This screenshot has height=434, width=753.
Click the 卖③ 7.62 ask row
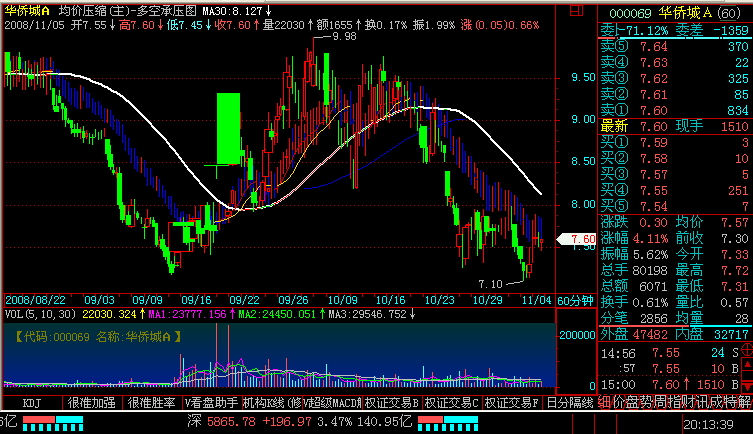(x=674, y=78)
